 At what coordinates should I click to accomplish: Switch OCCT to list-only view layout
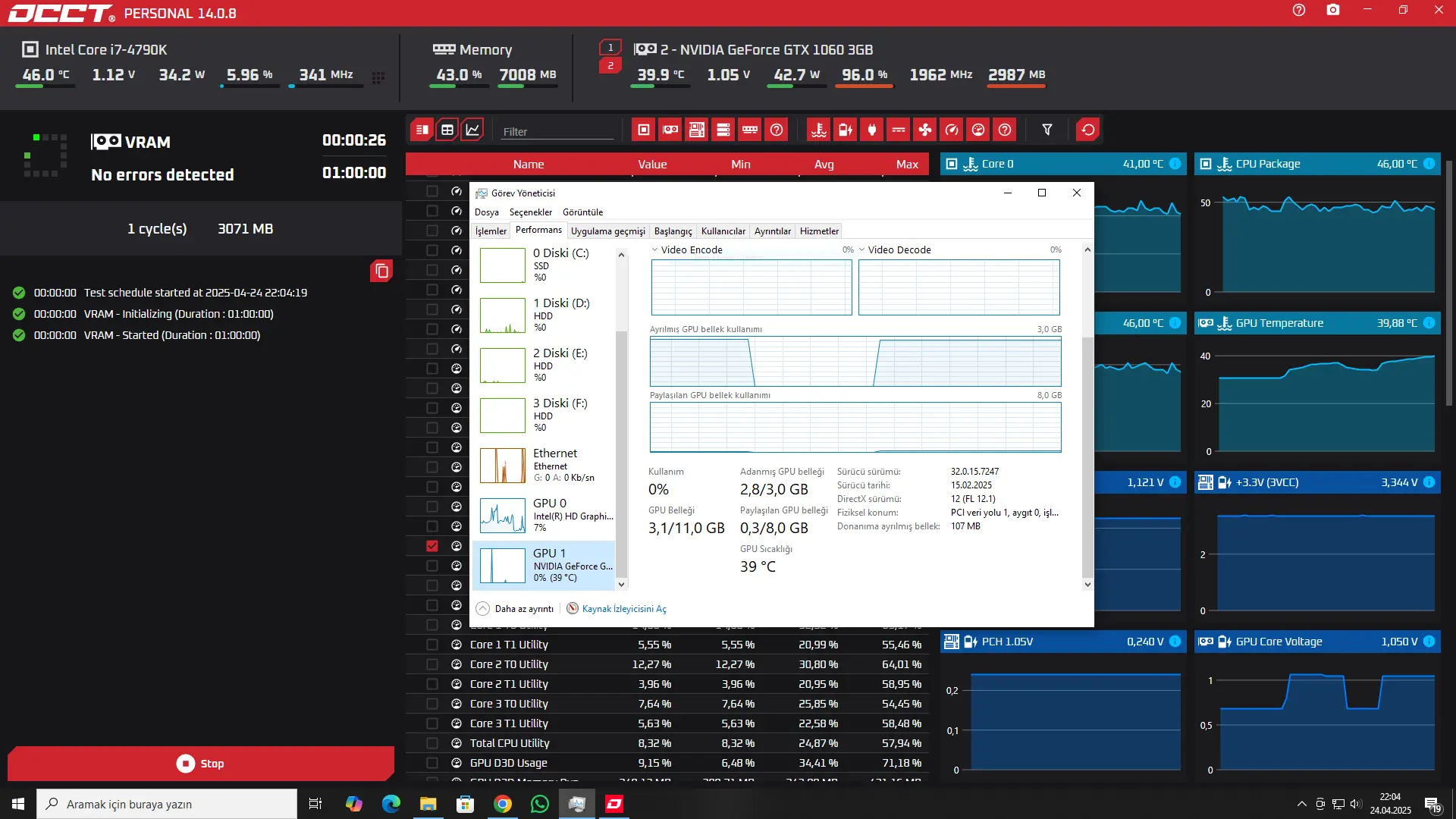[x=422, y=130]
